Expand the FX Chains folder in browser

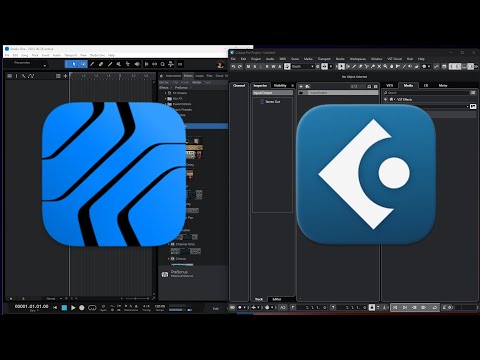(165, 93)
